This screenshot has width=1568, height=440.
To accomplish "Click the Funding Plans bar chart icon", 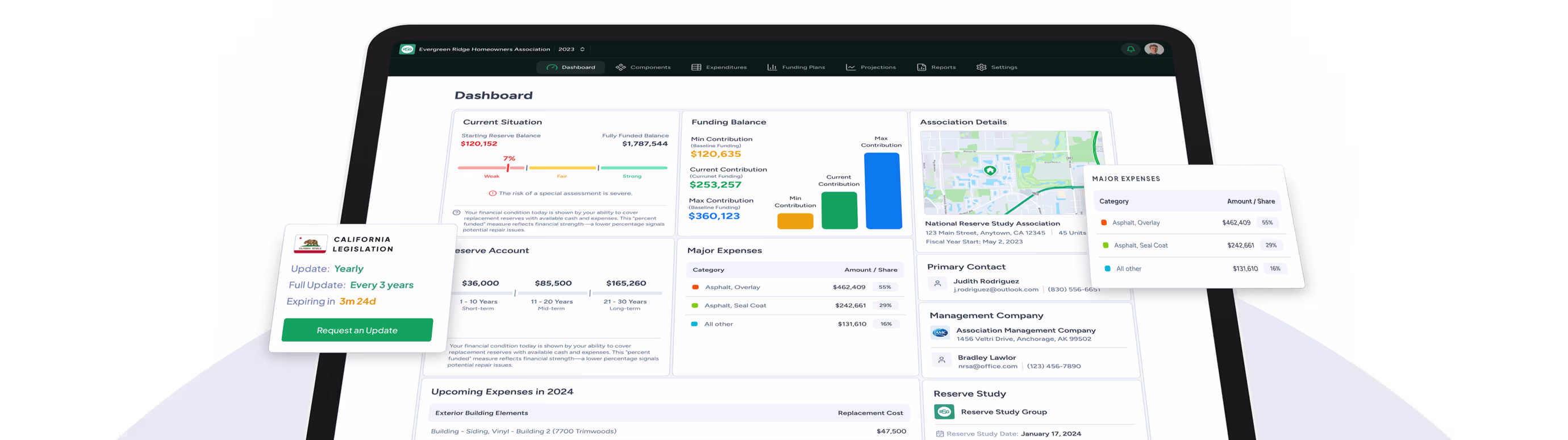I will (772, 67).
